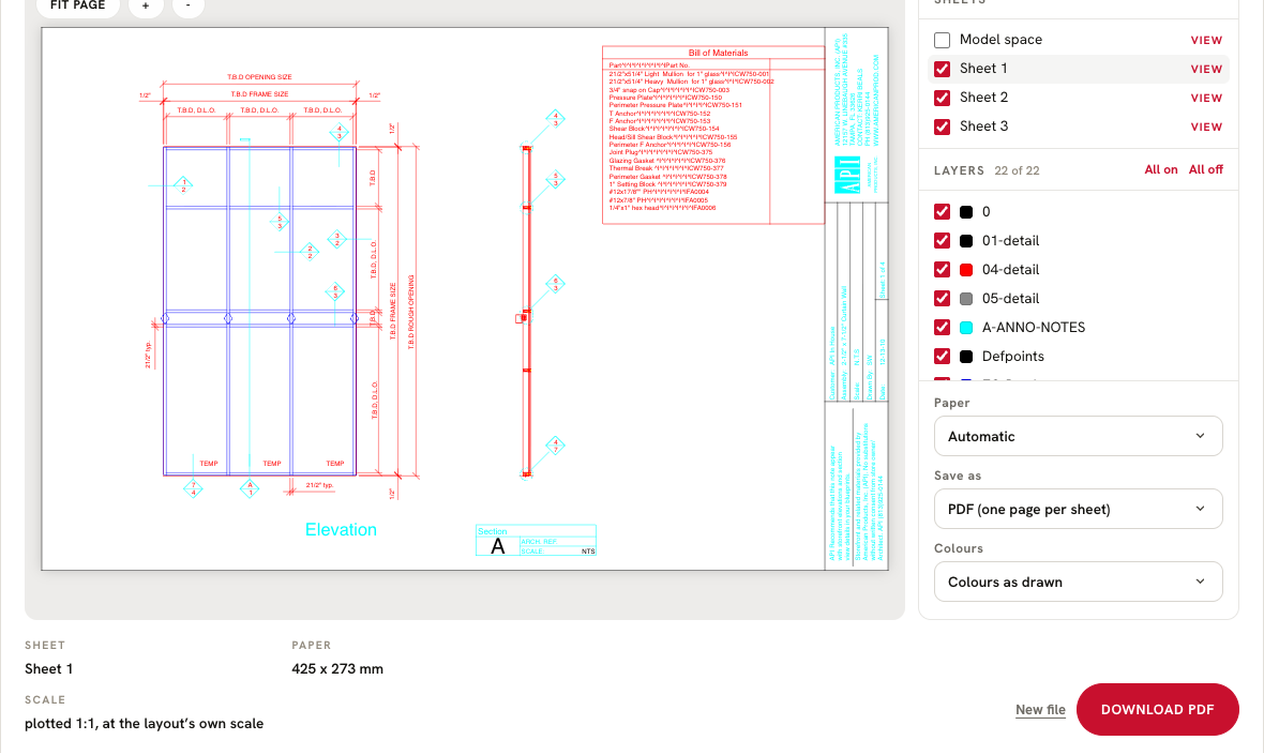Click the A-ANNO-NOTES layer name
Viewport: 1264px width, 753px height.
click(1033, 328)
